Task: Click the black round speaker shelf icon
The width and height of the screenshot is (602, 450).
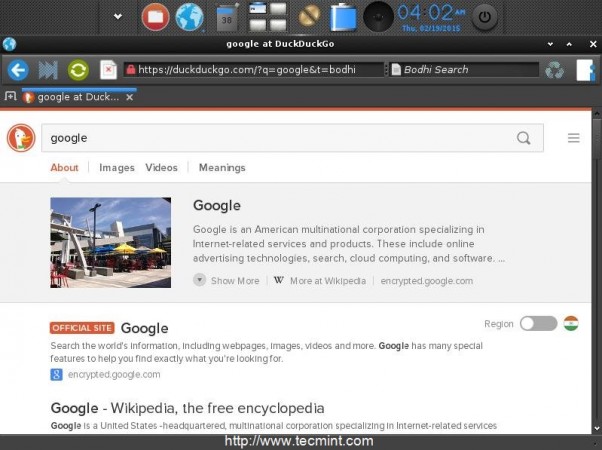Action: click(x=378, y=17)
